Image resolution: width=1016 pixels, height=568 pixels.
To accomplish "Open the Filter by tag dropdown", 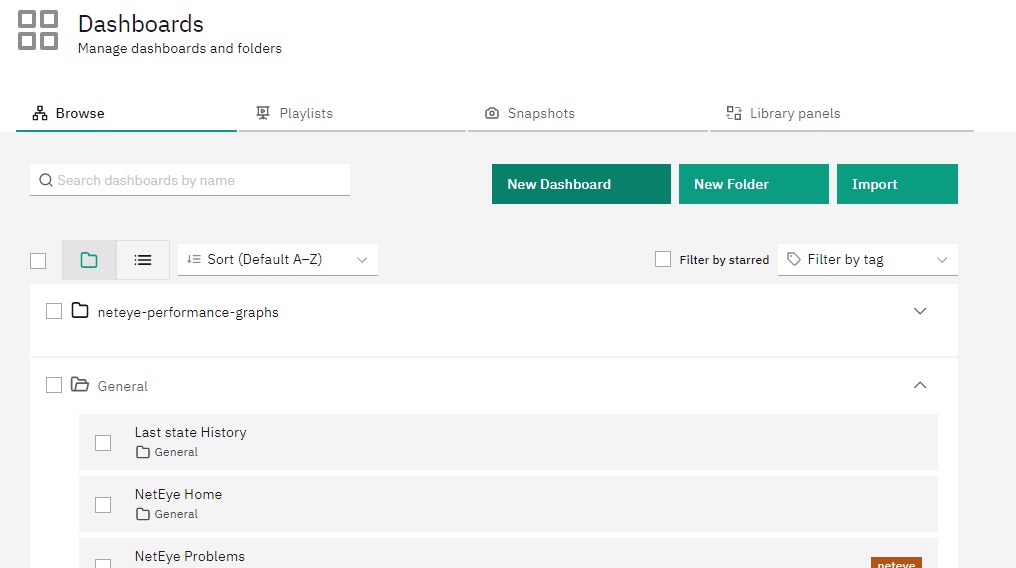I will (x=868, y=260).
